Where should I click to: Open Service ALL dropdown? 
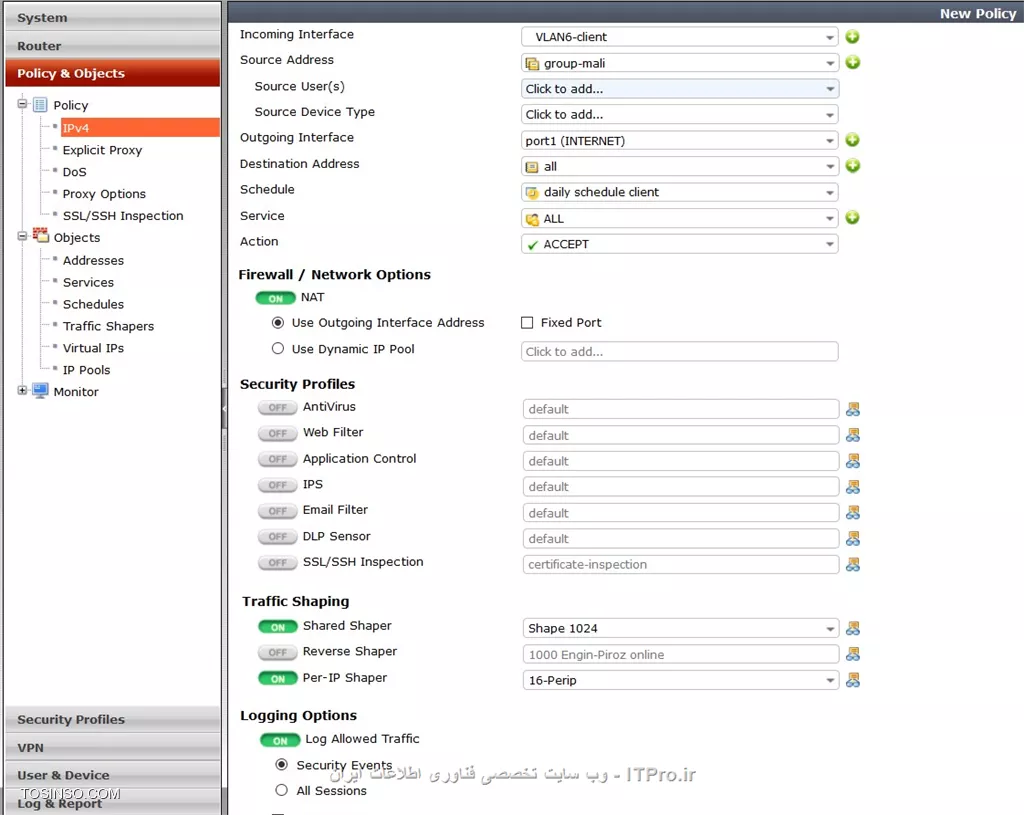(680, 218)
